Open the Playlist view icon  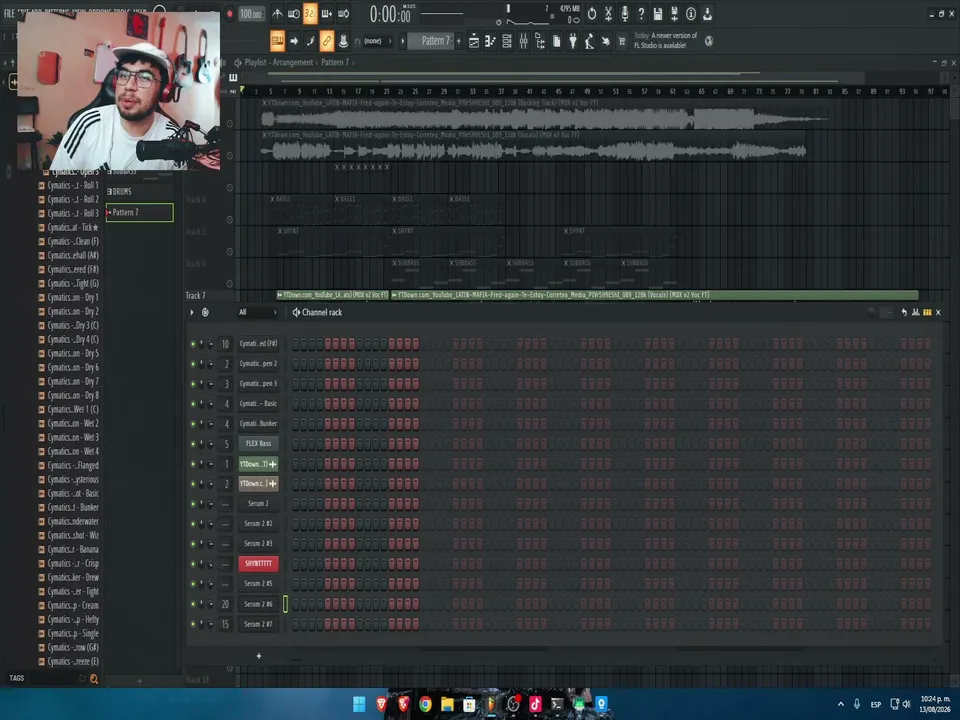474,41
